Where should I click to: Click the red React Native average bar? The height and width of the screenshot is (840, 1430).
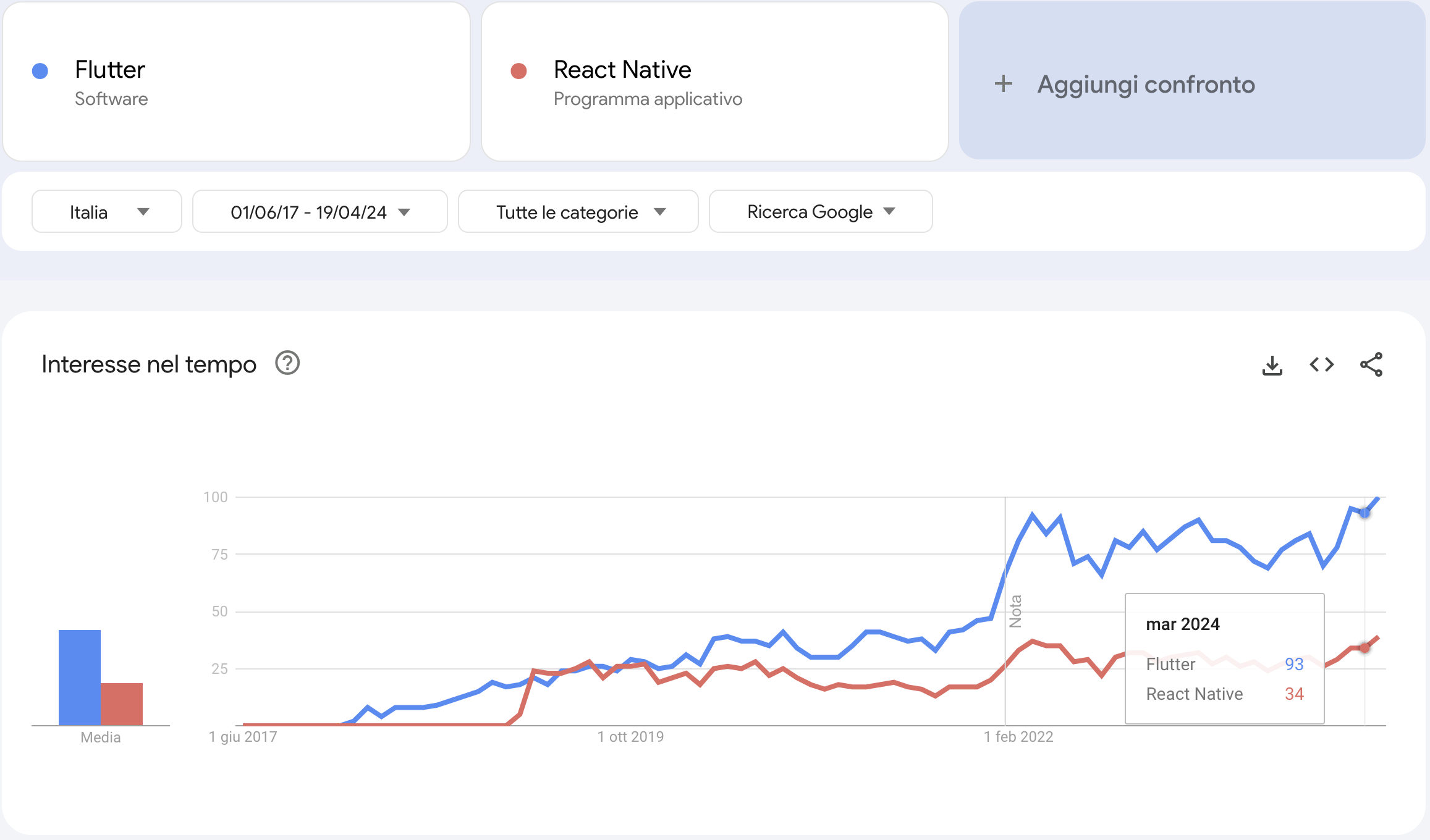(122, 704)
